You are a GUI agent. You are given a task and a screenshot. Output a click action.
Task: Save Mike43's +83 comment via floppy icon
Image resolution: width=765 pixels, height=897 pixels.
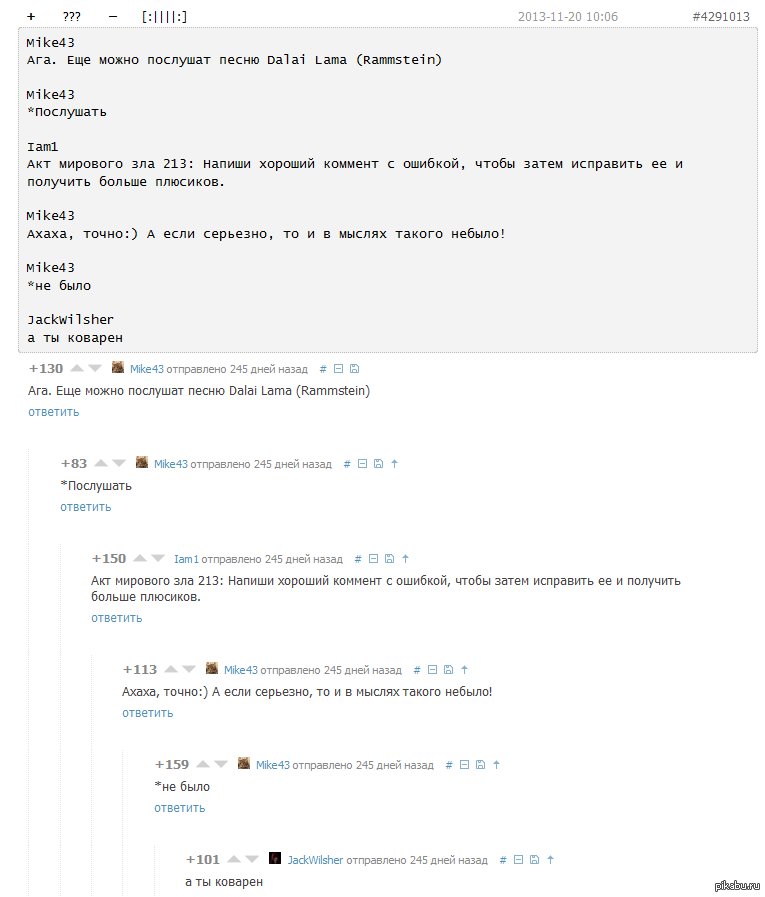pyautogui.click(x=378, y=464)
